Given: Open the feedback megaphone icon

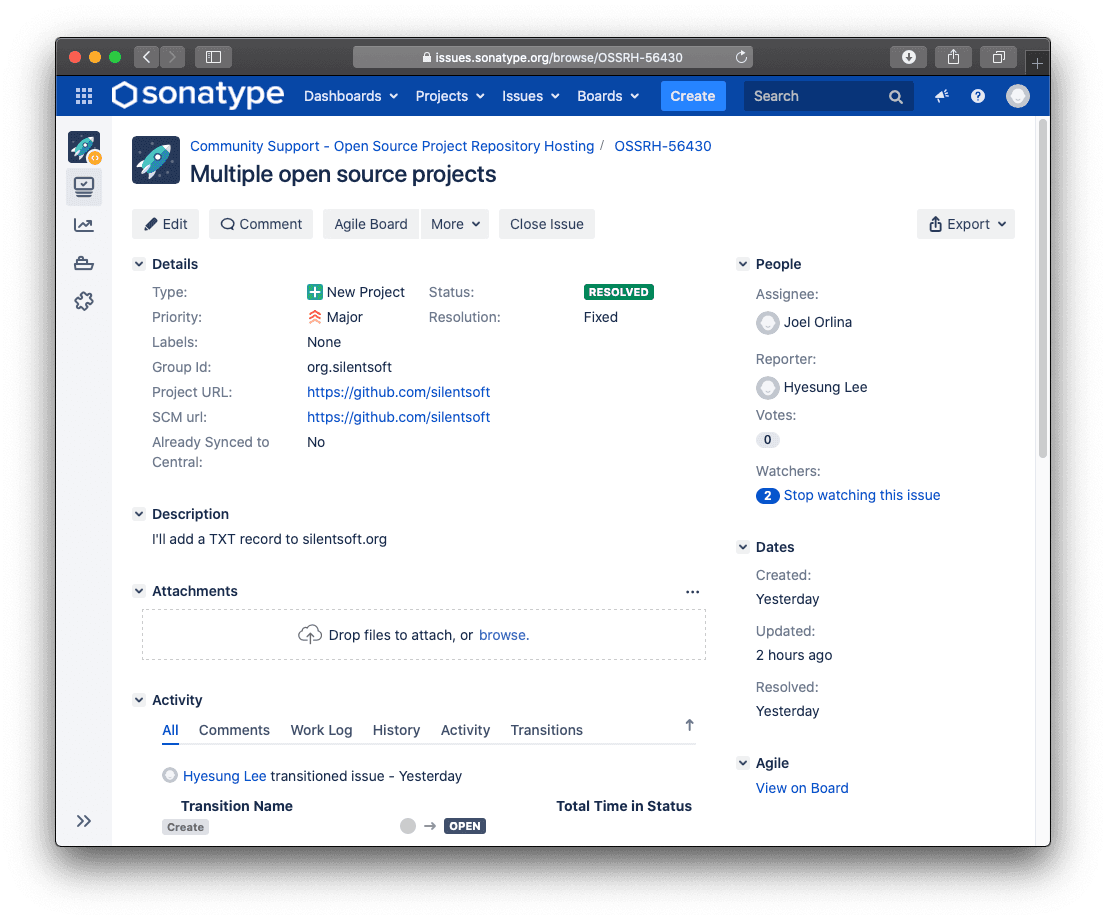Looking at the screenshot, I should (942, 96).
